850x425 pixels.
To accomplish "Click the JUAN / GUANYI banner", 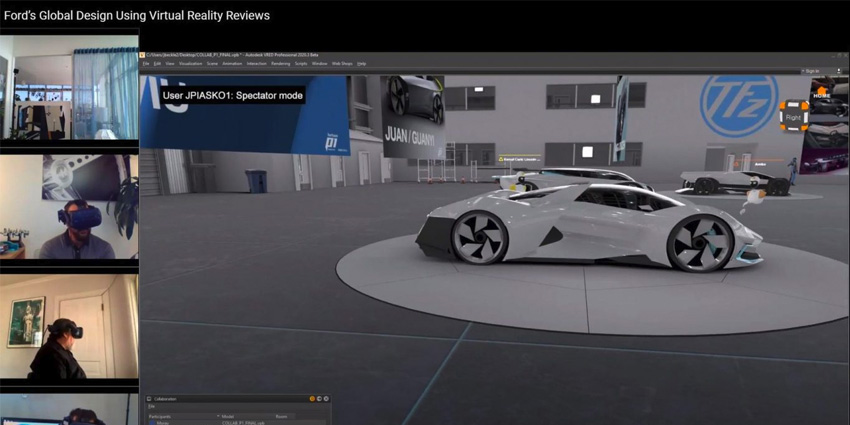I will click(413, 117).
